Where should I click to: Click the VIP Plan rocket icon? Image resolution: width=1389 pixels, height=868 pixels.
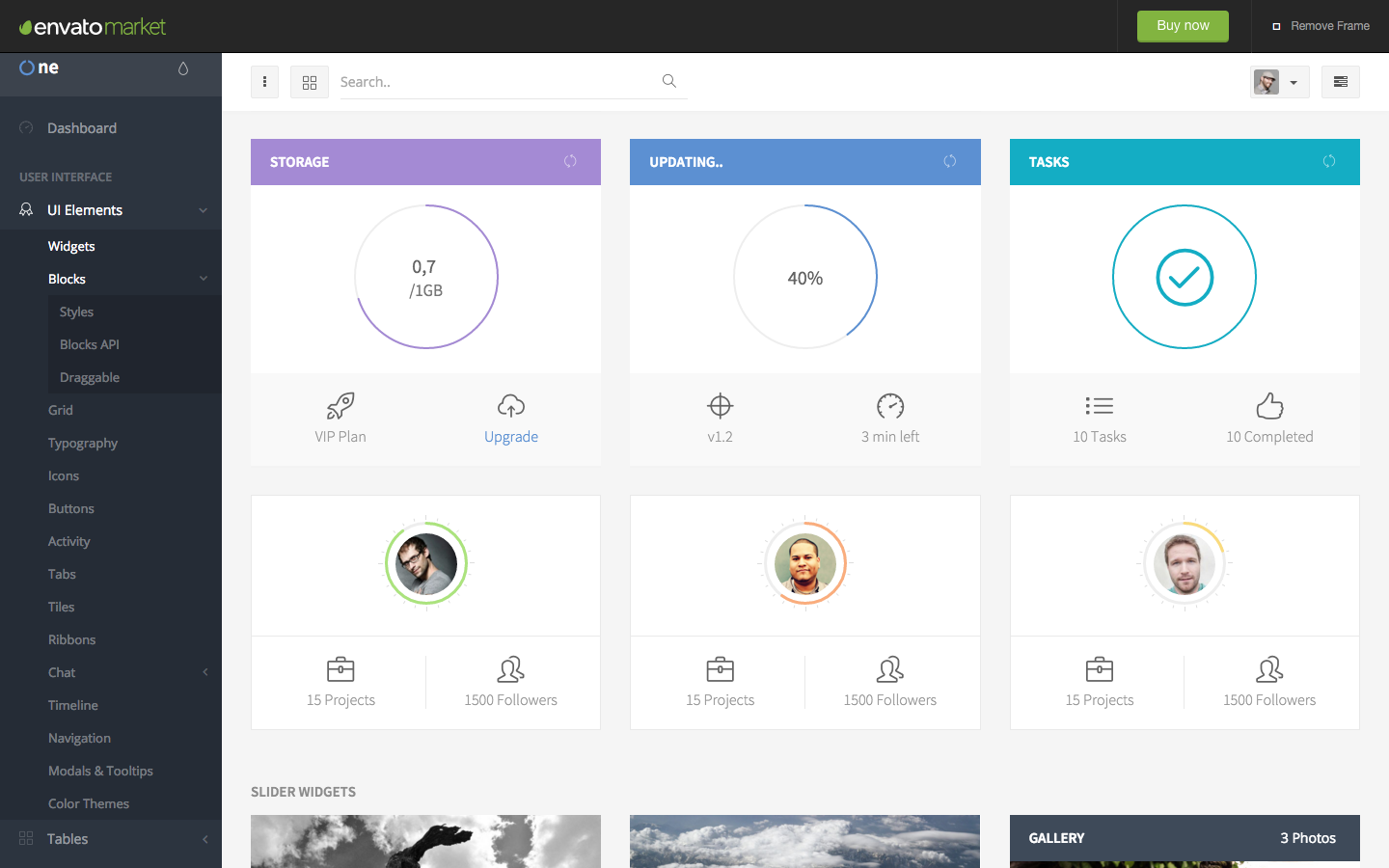340,406
